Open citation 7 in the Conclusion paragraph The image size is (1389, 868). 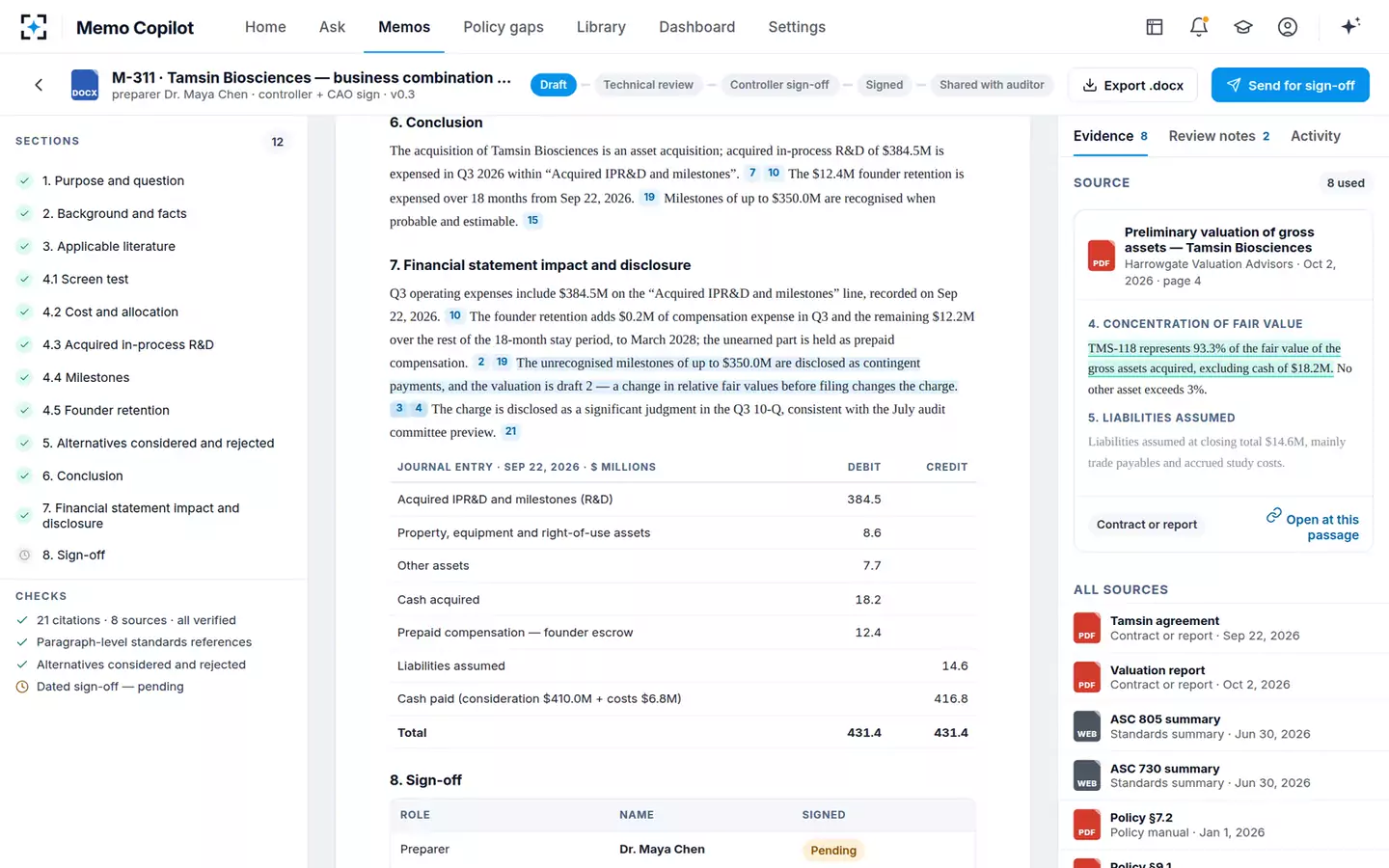[752, 174]
